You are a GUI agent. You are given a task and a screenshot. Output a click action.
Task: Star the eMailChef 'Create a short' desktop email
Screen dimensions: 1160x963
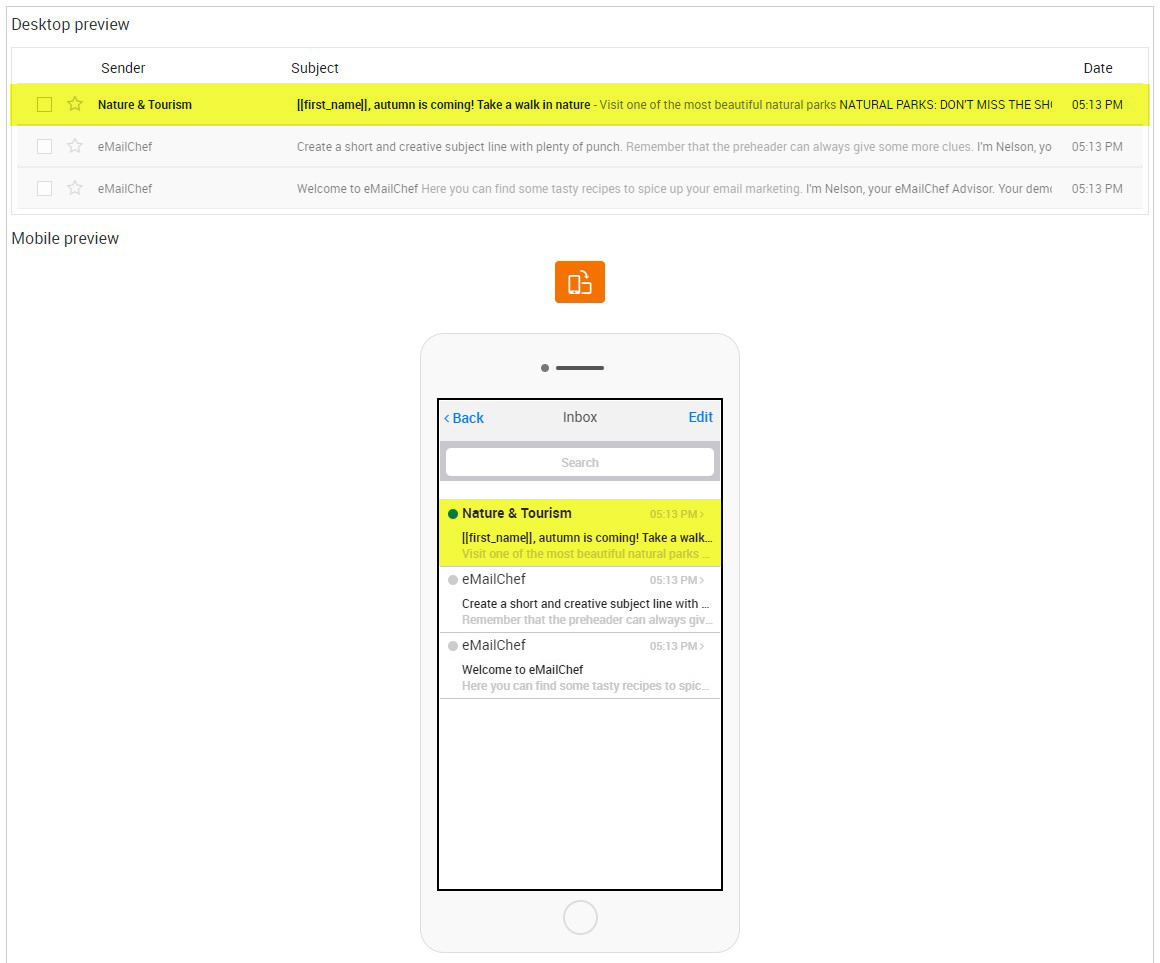pyautogui.click(x=75, y=146)
